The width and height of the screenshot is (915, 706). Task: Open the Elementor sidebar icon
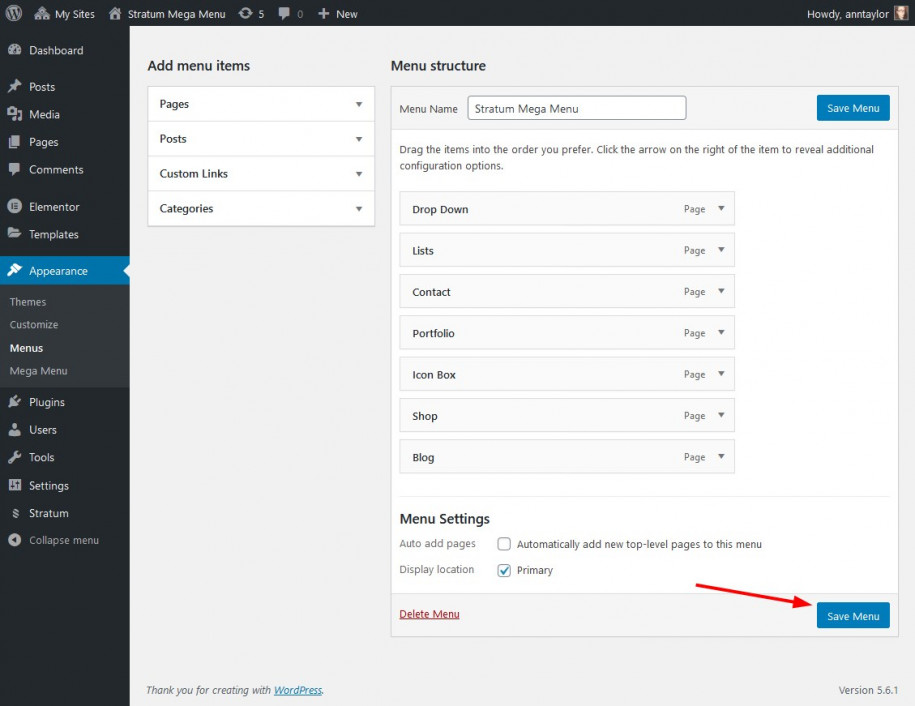coord(15,206)
